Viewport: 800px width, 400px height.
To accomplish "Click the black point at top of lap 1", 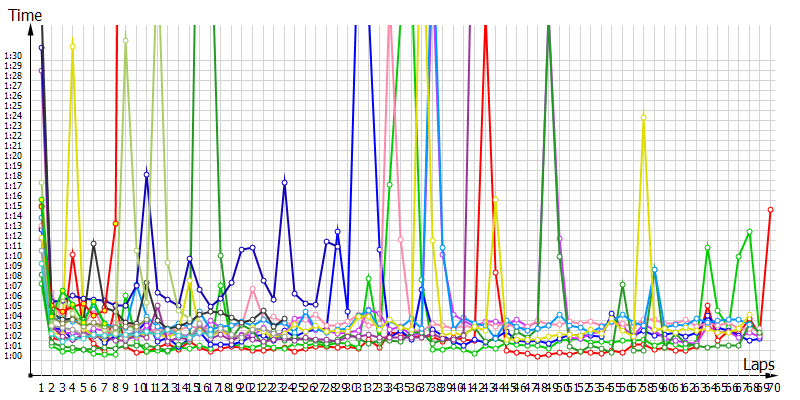I will coord(41,47).
